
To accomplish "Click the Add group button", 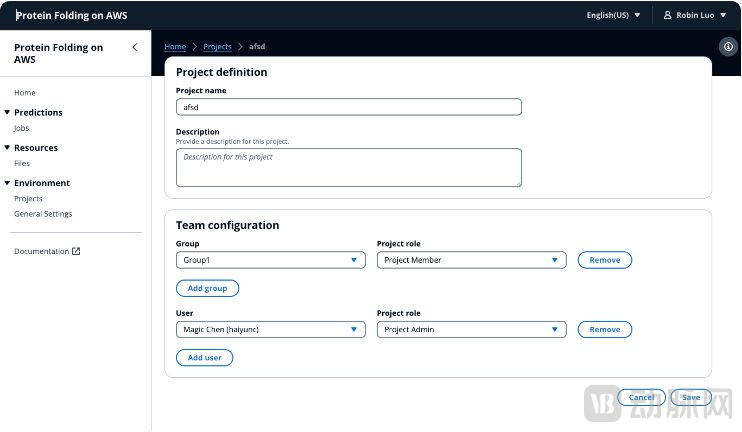I will click(x=207, y=288).
